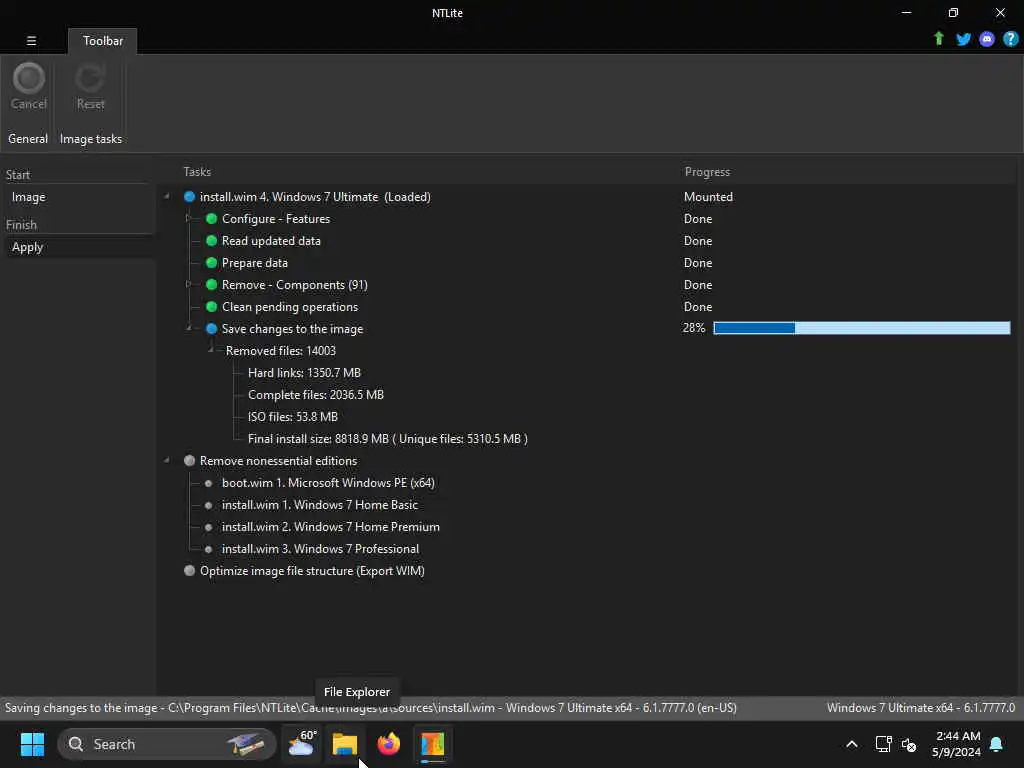Click blue status dot of install.wim 4

click(x=189, y=197)
